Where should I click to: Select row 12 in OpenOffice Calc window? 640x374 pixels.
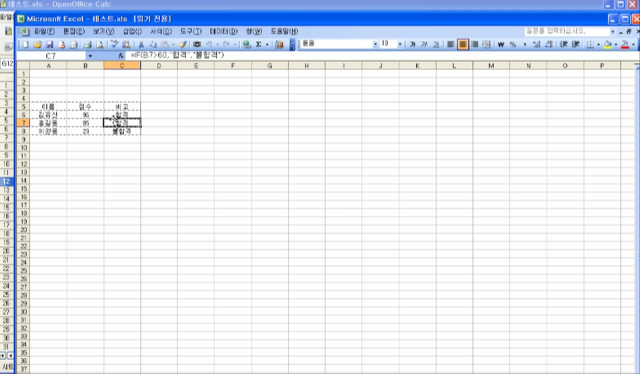[x=7, y=181]
